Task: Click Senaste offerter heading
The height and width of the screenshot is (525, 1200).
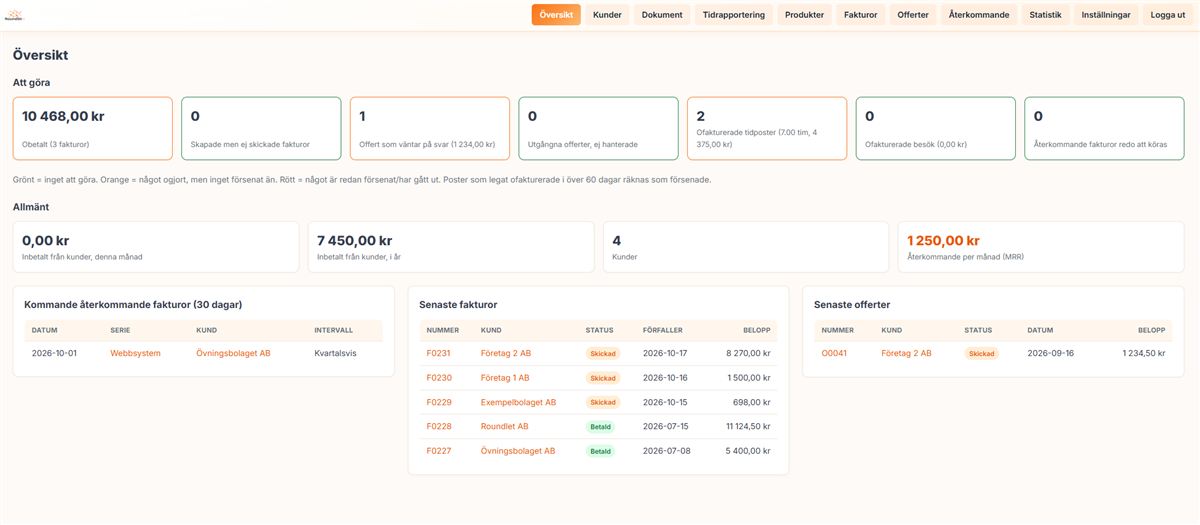Action: point(852,304)
